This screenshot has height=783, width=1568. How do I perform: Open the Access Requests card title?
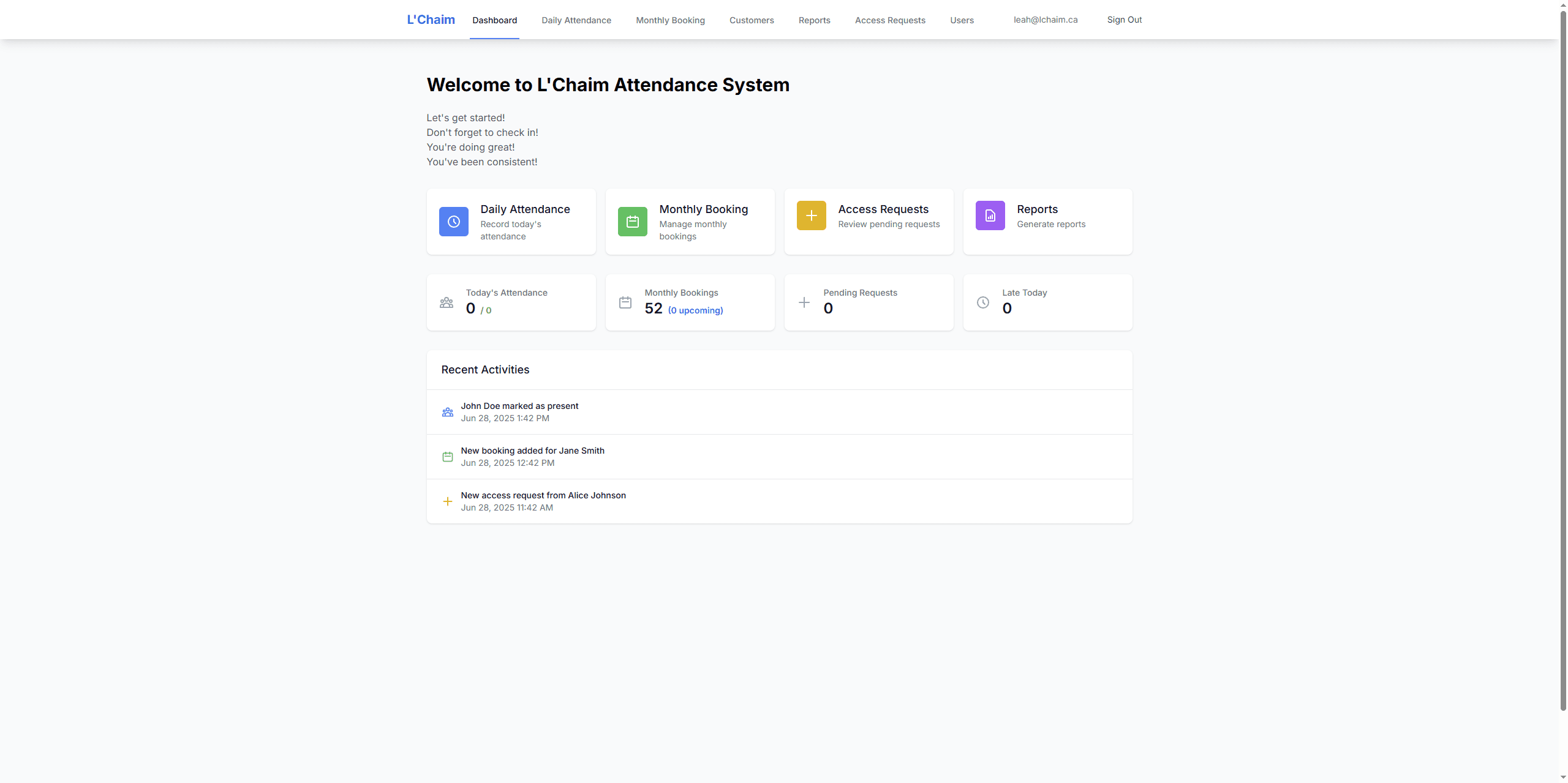tap(883, 209)
